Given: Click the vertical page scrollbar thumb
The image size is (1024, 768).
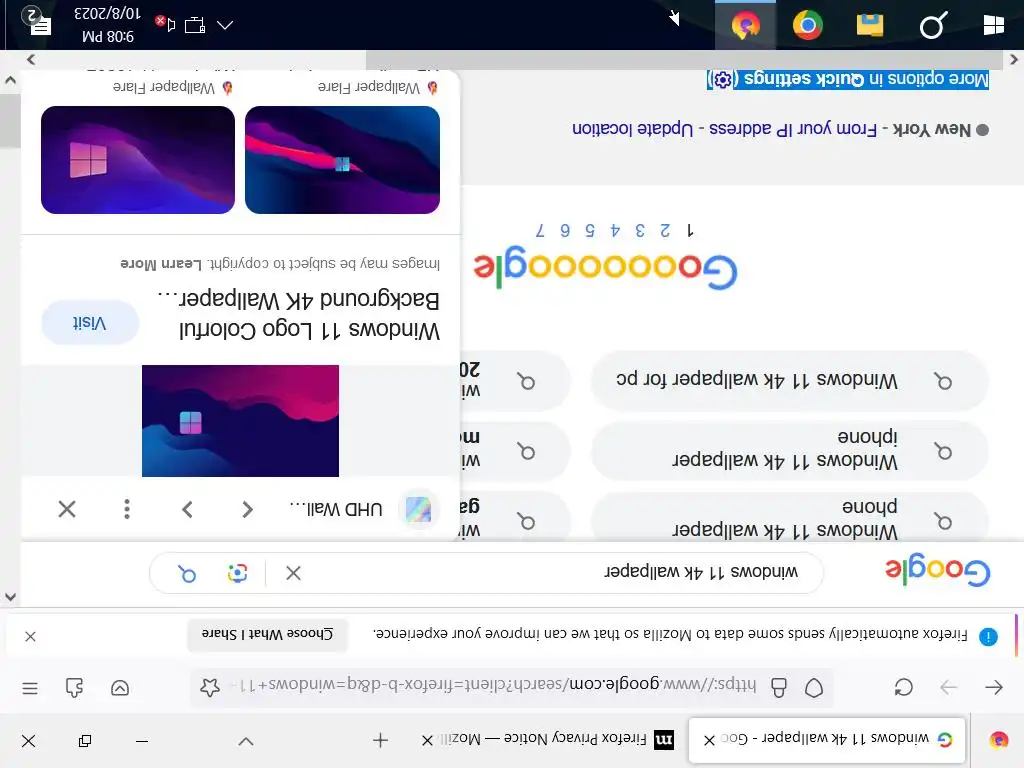Looking at the screenshot, I should [10, 121].
